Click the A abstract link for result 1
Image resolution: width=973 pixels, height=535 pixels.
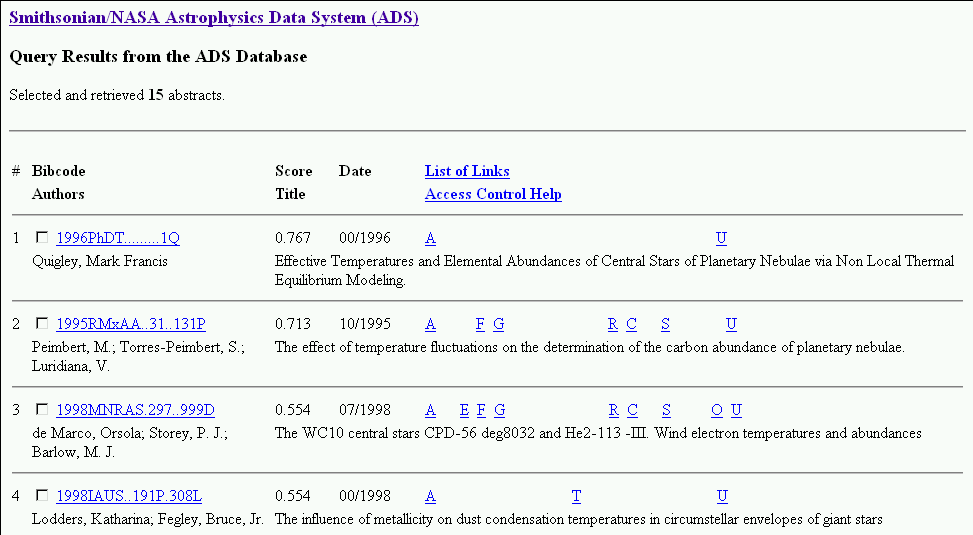[430, 238]
